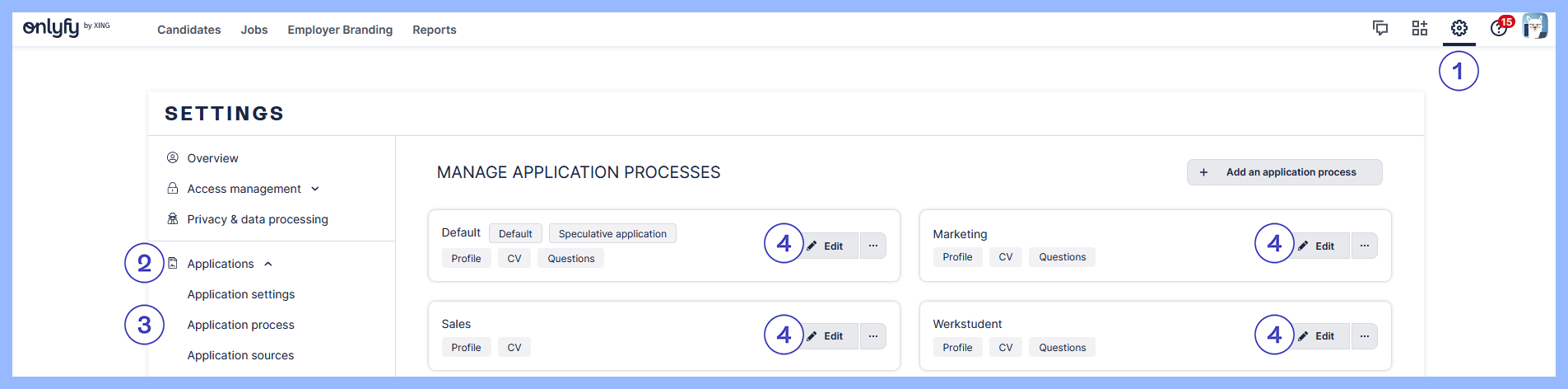This screenshot has height=389, width=1568.
Task: Expand the Access management section
Action: [244, 189]
